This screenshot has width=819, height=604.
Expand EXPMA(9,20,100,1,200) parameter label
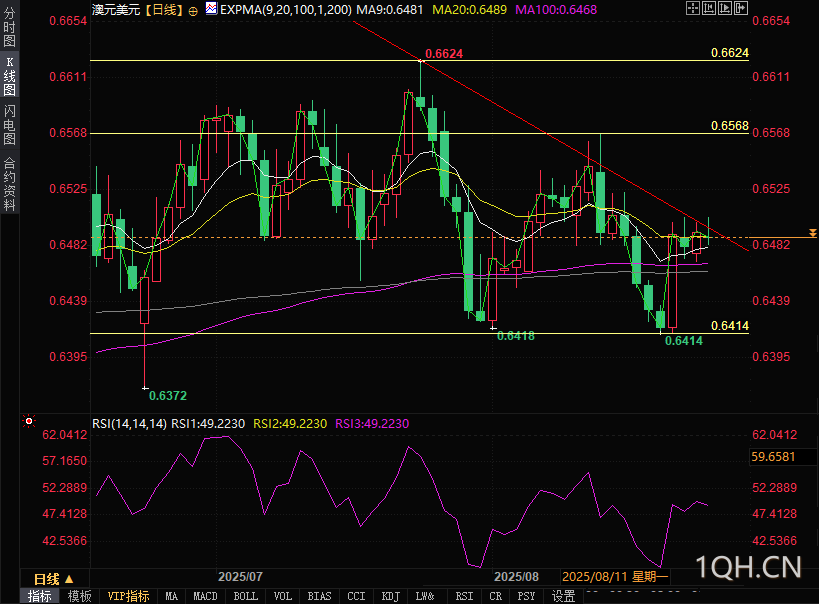[x=285, y=9]
